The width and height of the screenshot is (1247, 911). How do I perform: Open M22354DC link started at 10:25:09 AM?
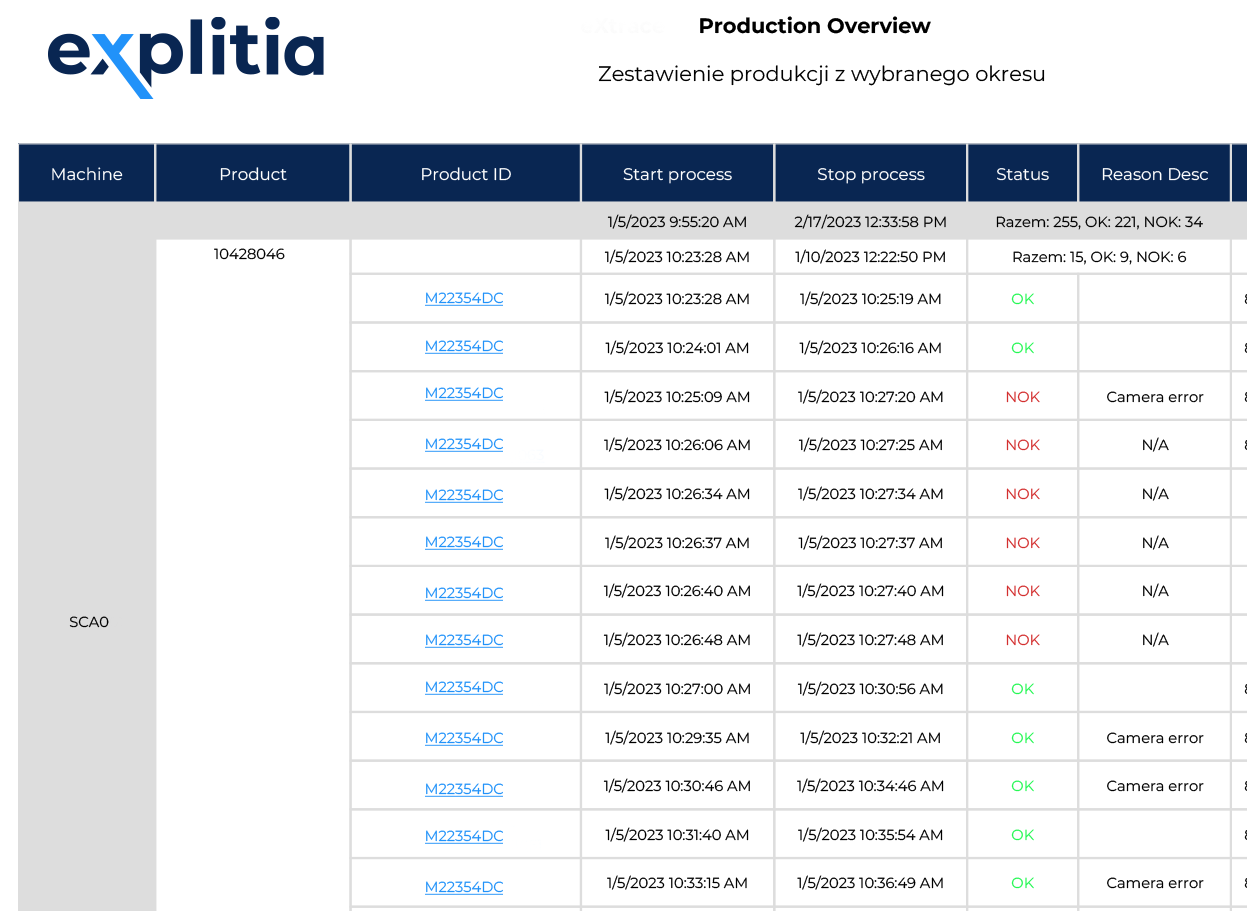pos(464,393)
